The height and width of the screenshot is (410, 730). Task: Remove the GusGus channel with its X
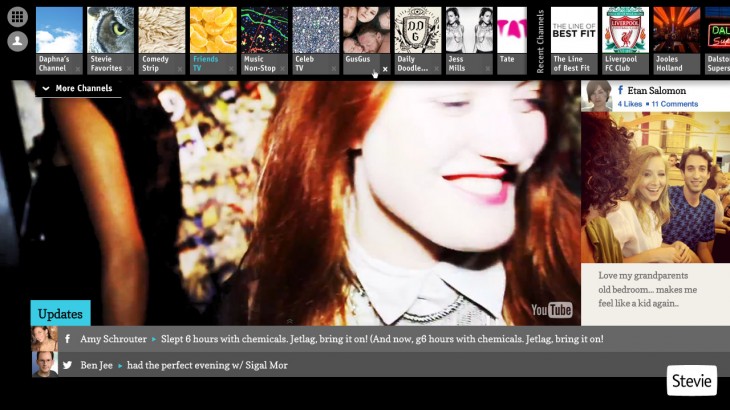point(385,69)
